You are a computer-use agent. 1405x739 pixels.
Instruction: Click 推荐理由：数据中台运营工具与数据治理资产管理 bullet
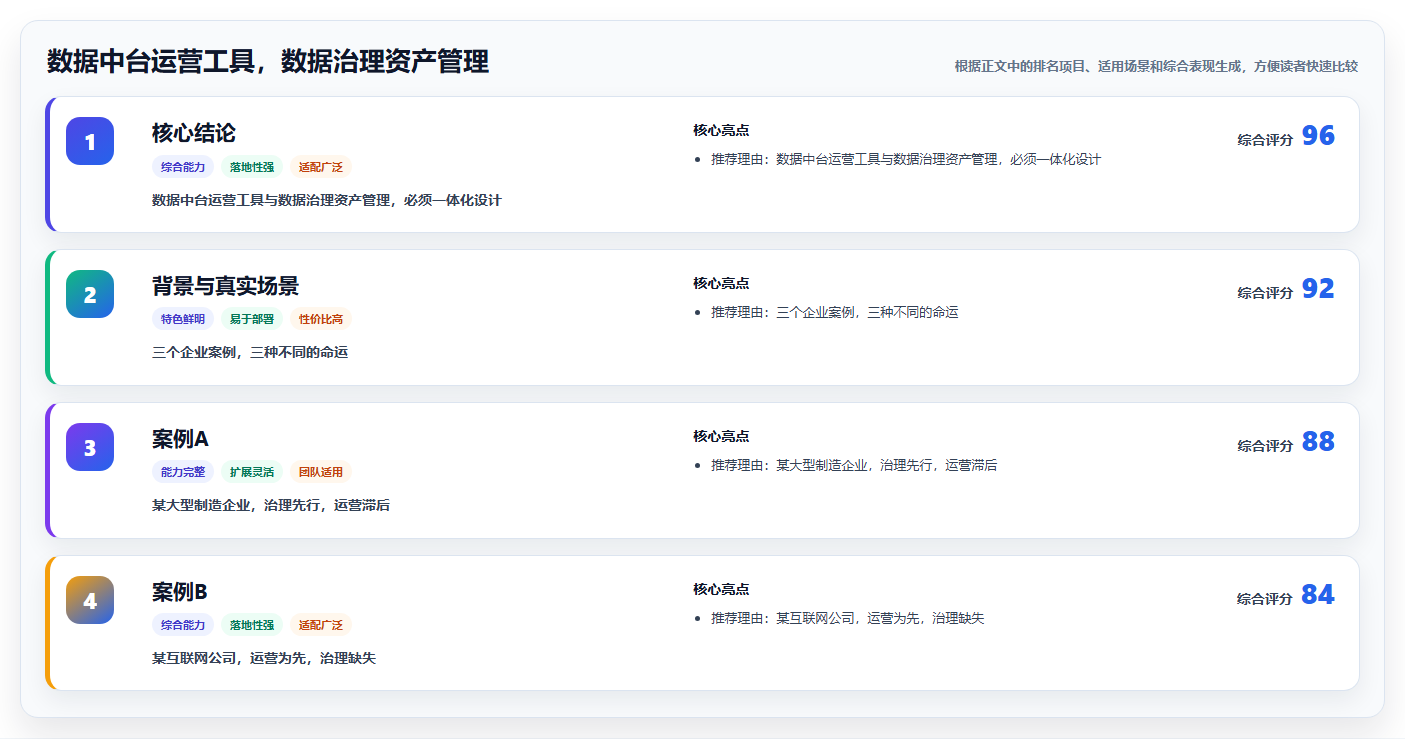[906, 160]
